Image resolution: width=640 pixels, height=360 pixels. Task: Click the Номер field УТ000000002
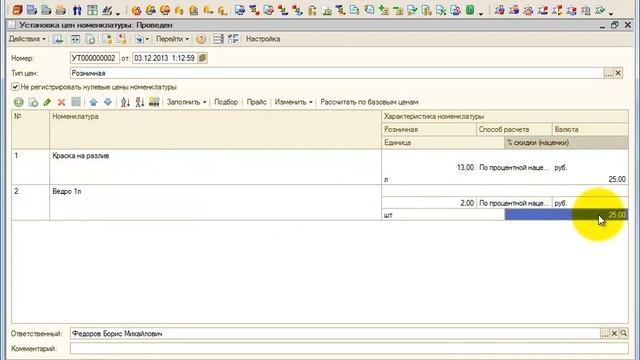pos(95,58)
